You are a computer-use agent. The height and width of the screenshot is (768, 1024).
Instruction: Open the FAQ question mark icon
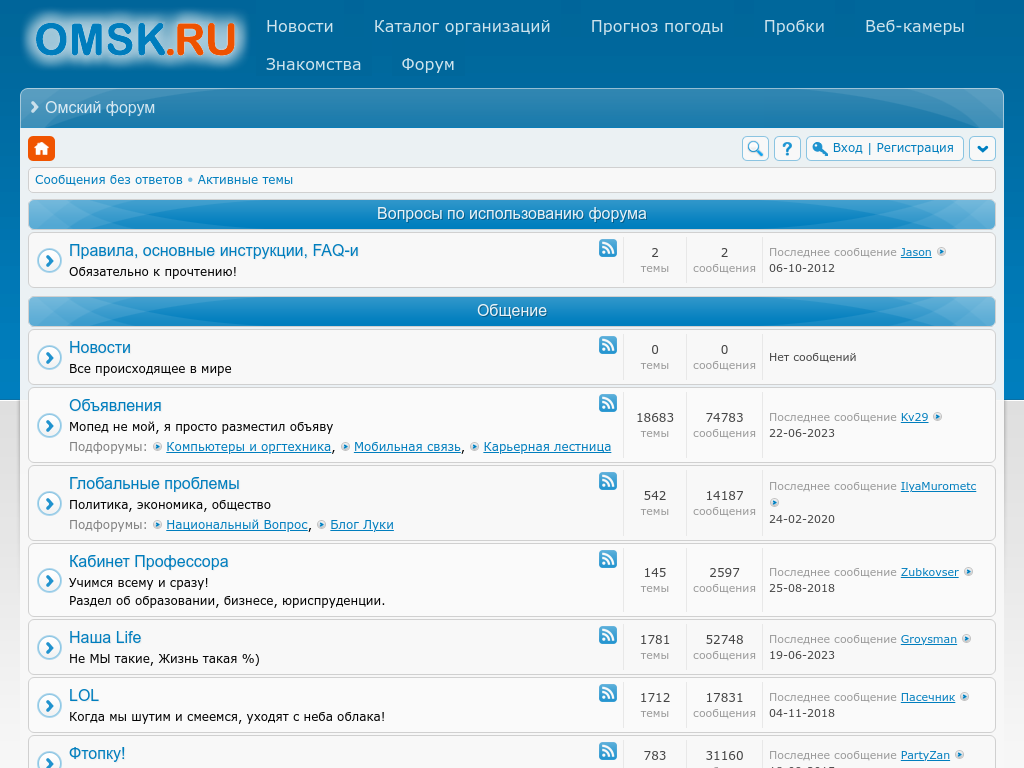787,149
